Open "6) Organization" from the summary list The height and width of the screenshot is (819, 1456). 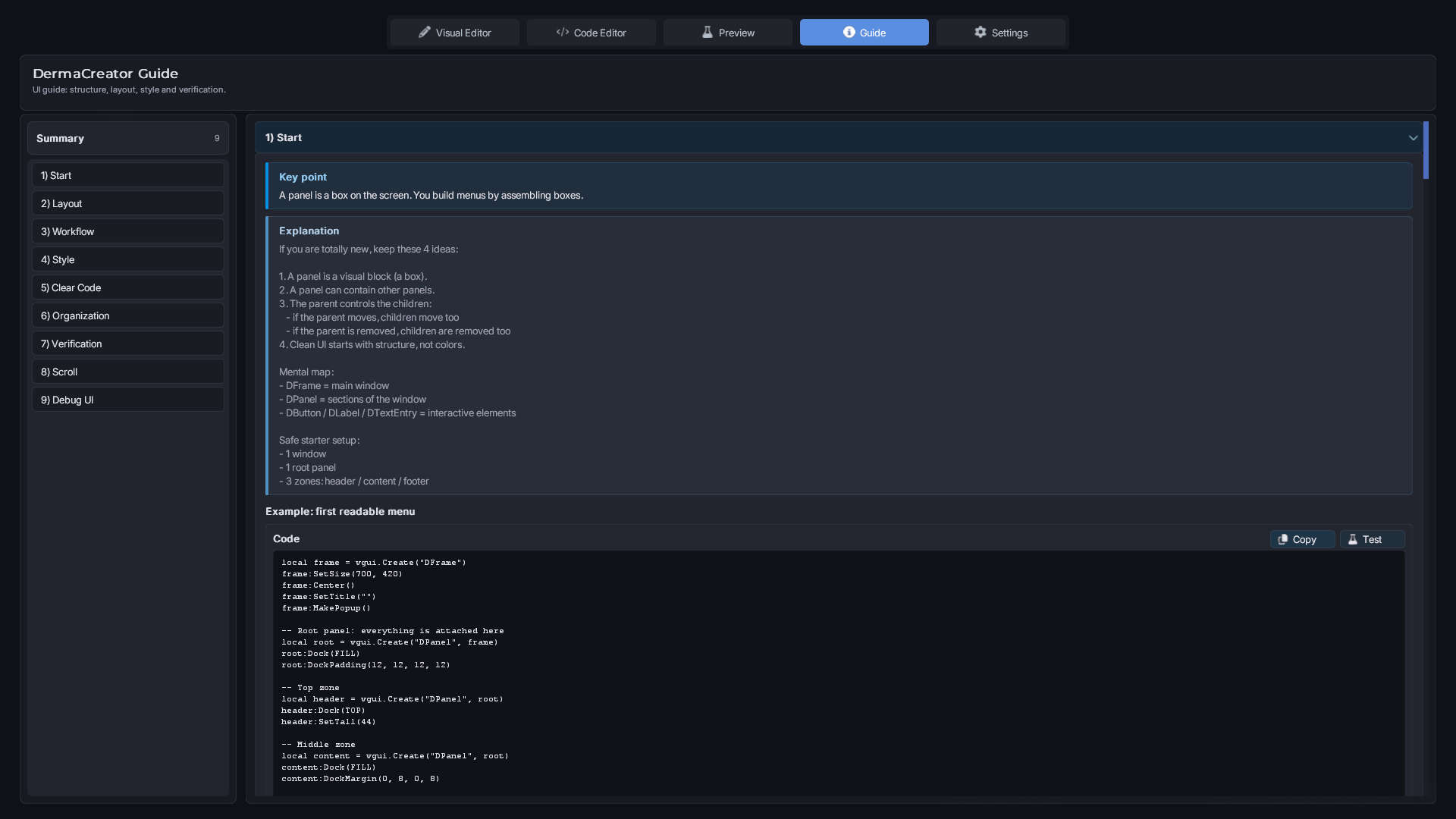pos(127,315)
